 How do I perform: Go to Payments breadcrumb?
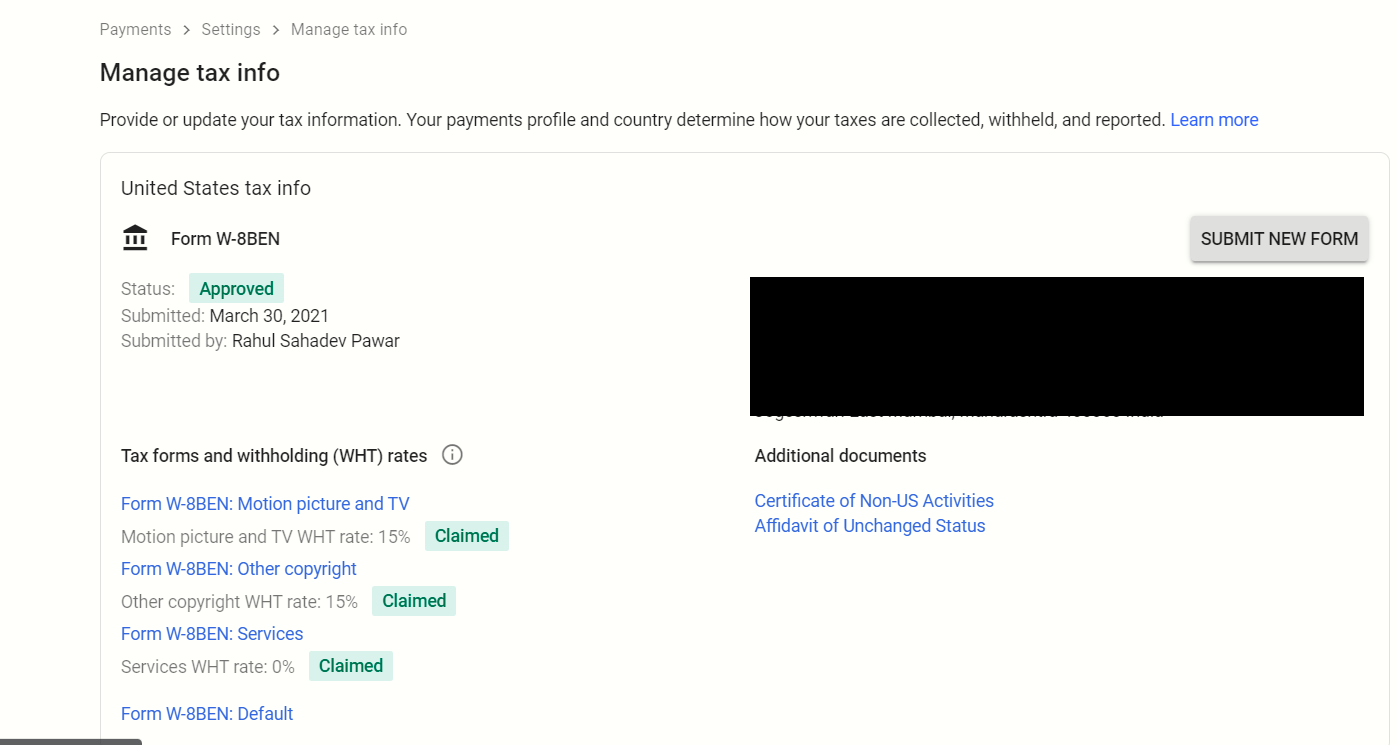click(135, 30)
